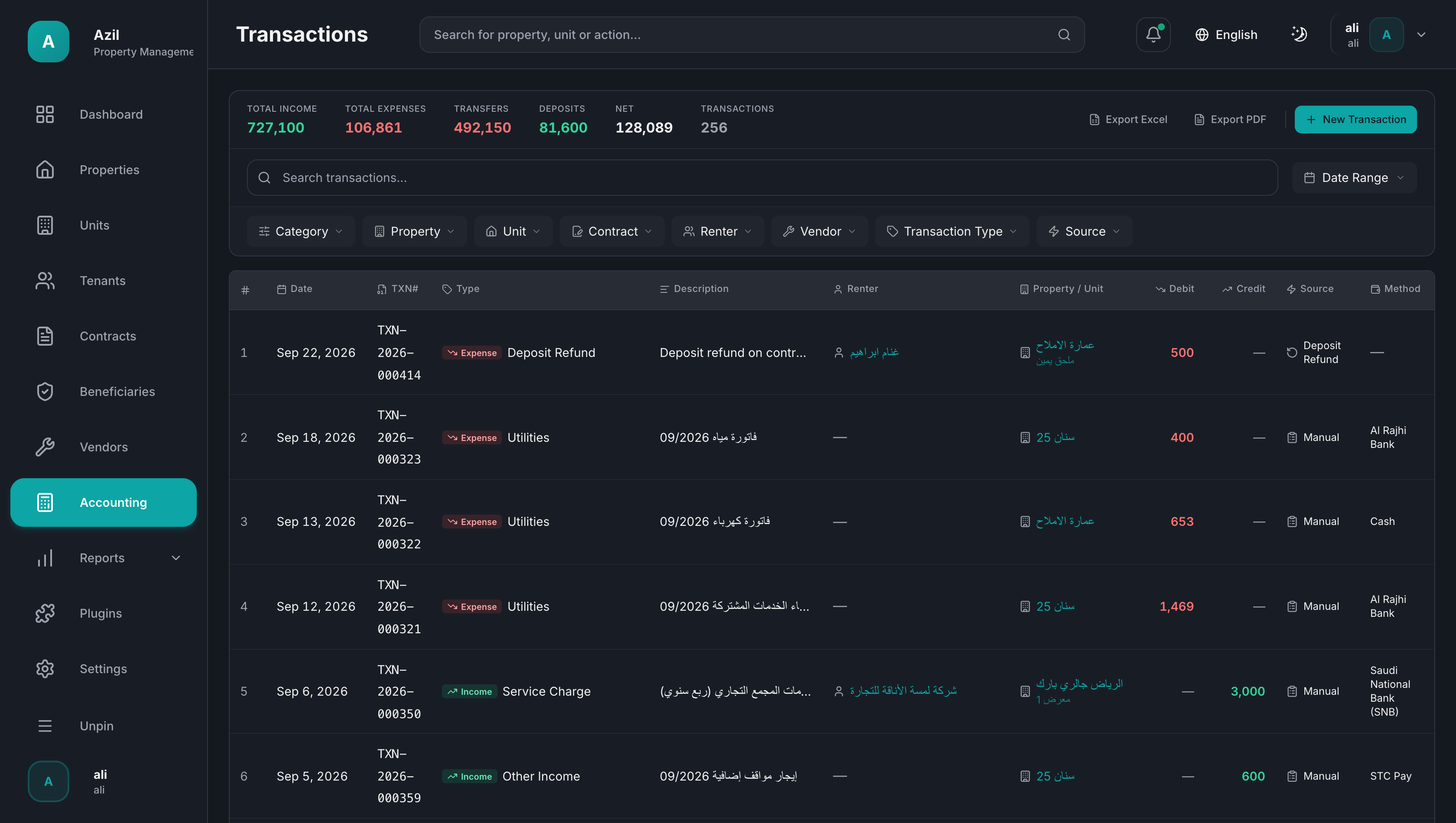Open the Category filter dropdown
Screen dimensions: 1456x823
coord(300,231)
